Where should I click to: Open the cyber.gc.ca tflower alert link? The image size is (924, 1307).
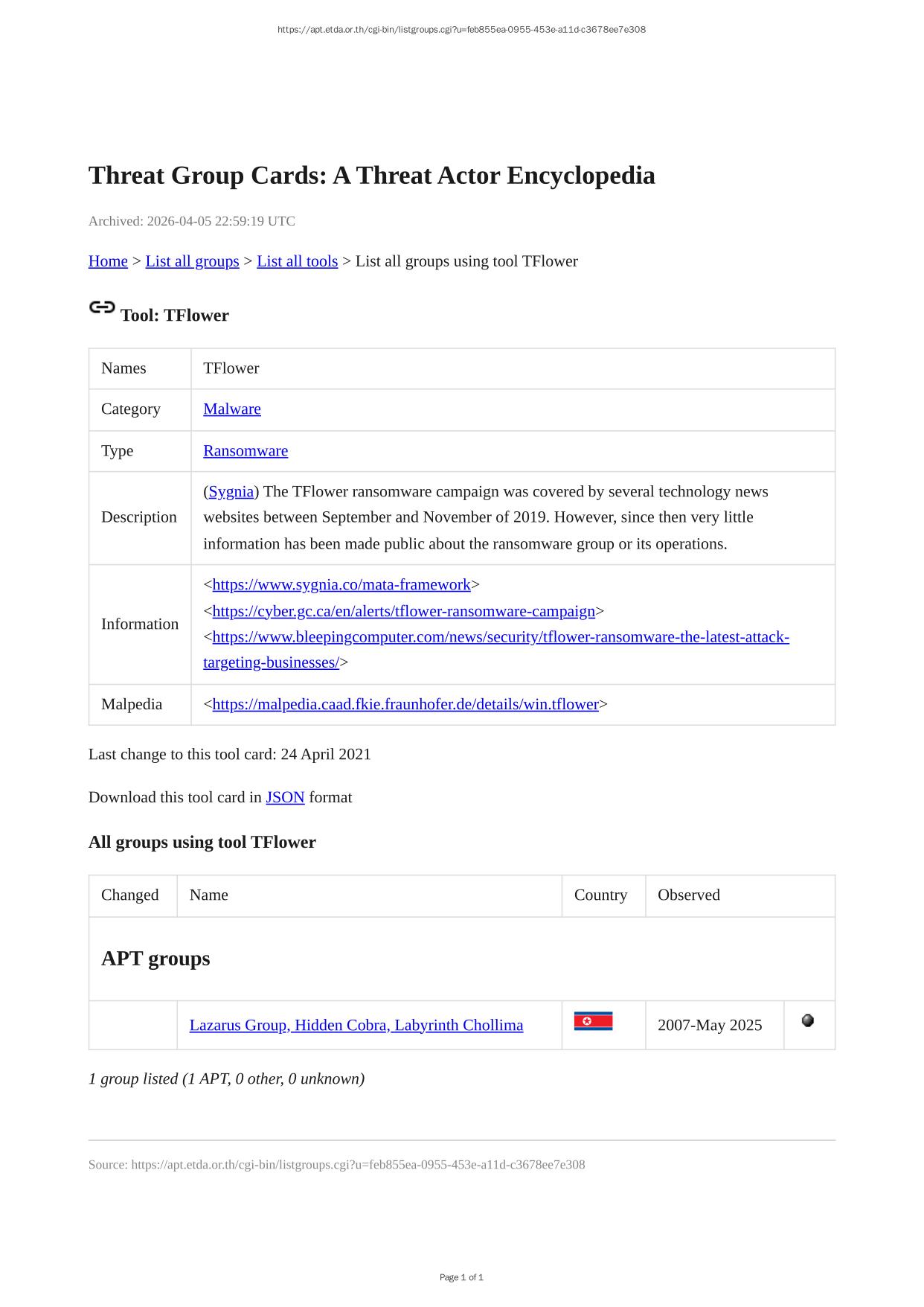click(403, 612)
